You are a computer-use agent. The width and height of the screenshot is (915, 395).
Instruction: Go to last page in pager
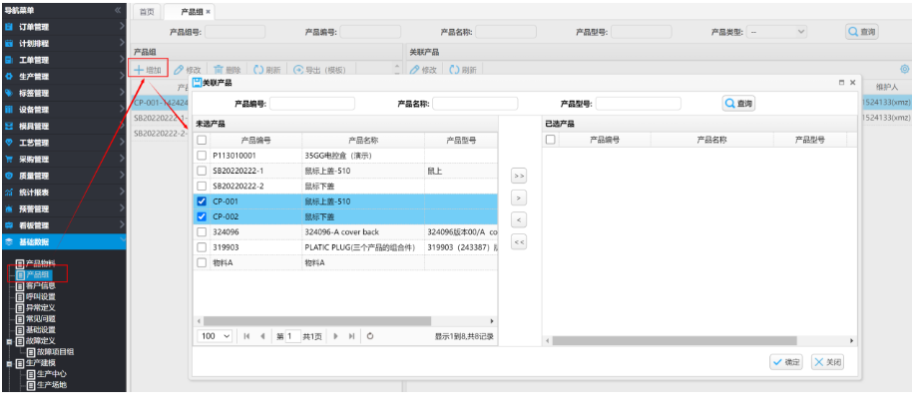352,336
